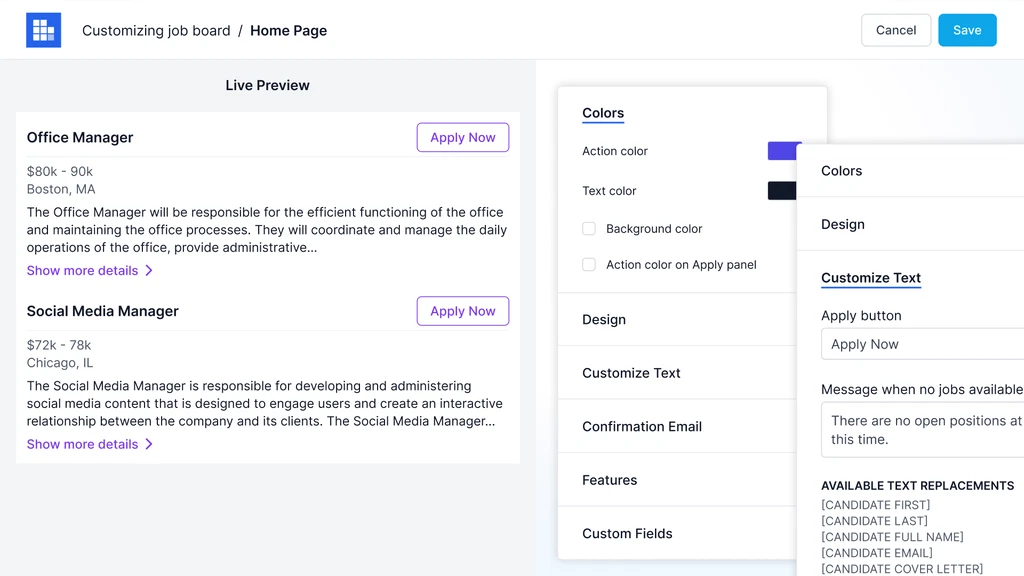
Task: Click the blue grid app logo
Action: [x=43, y=30]
